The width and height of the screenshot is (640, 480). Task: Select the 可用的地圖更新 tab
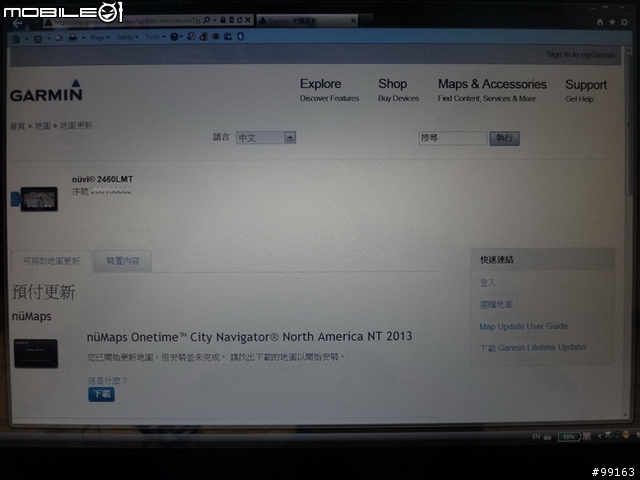(x=51, y=261)
